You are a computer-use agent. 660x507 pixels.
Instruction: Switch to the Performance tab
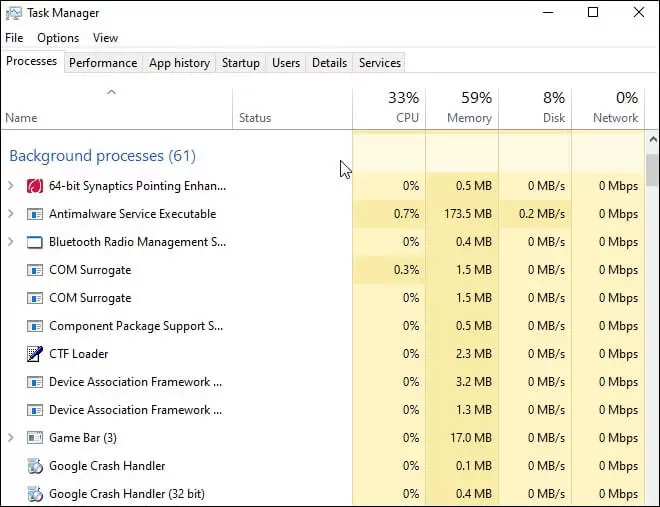[103, 63]
